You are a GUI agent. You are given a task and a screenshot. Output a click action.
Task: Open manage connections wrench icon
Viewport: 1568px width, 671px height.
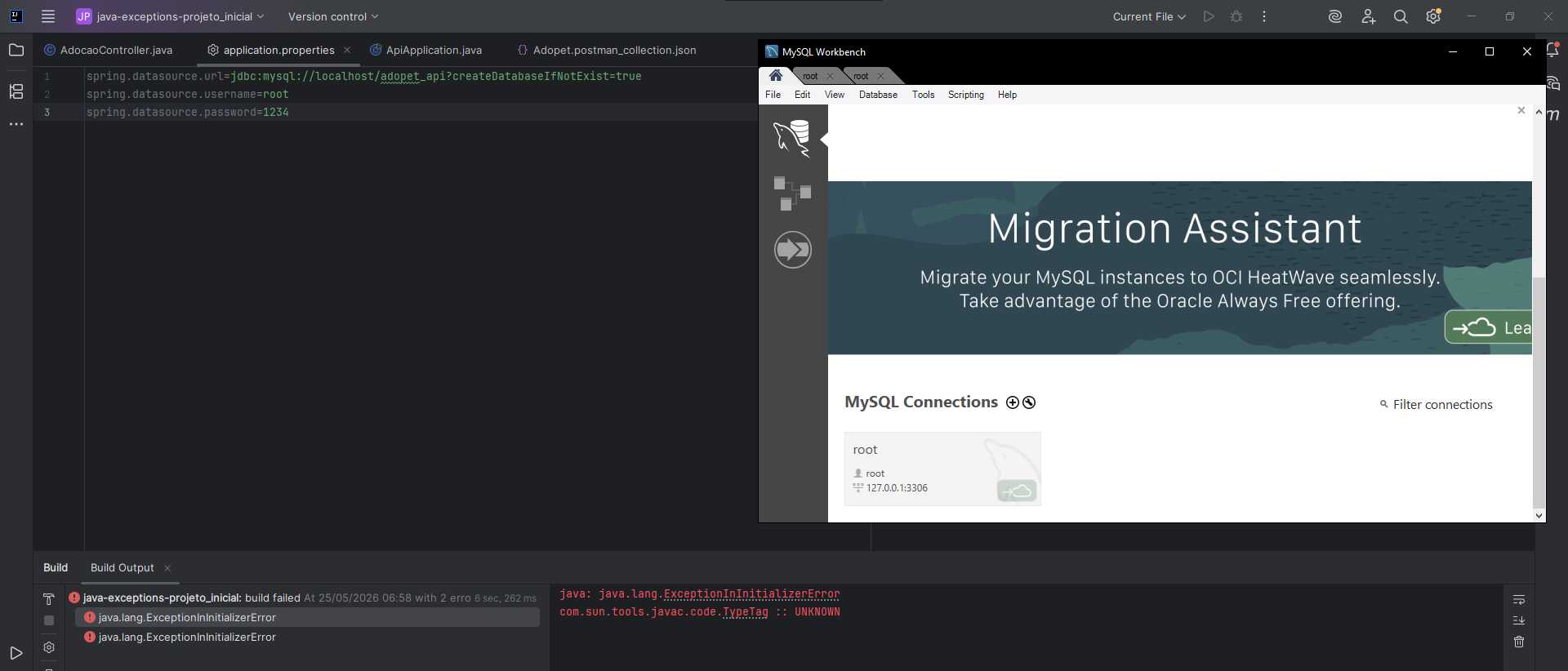pos(1029,402)
